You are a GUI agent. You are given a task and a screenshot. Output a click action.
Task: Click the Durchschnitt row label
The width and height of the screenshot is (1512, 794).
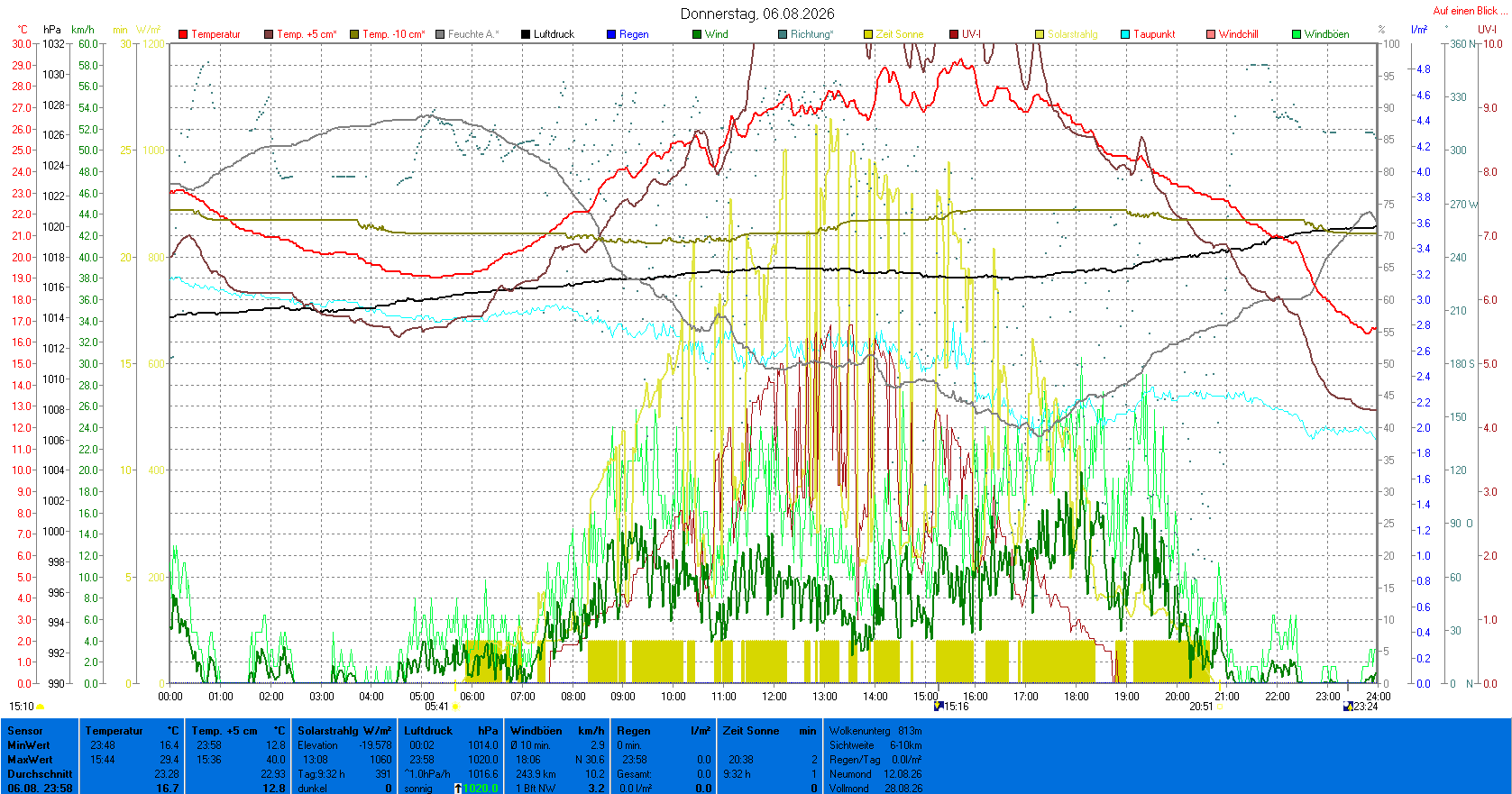pos(40,774)
